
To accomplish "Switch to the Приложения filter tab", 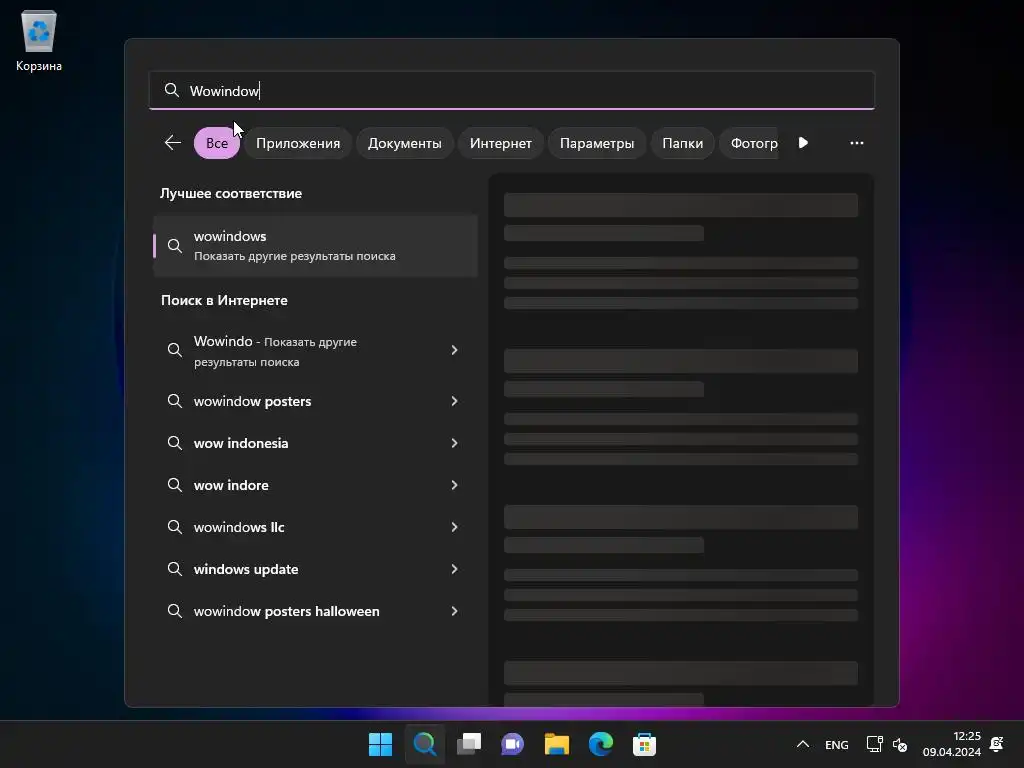I will [298, 143].
